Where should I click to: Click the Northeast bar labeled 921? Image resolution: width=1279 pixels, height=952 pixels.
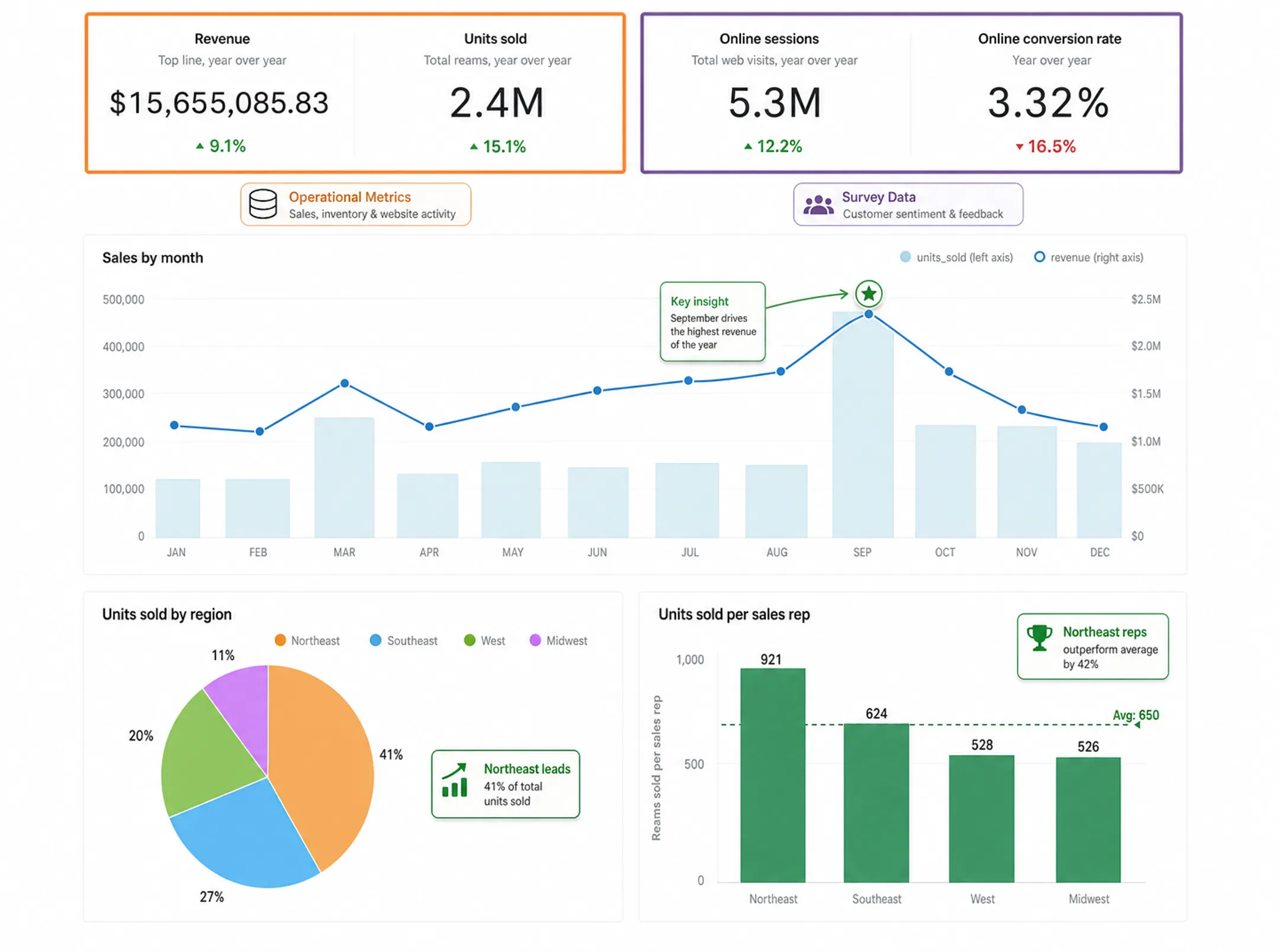(x=773, y=776)
